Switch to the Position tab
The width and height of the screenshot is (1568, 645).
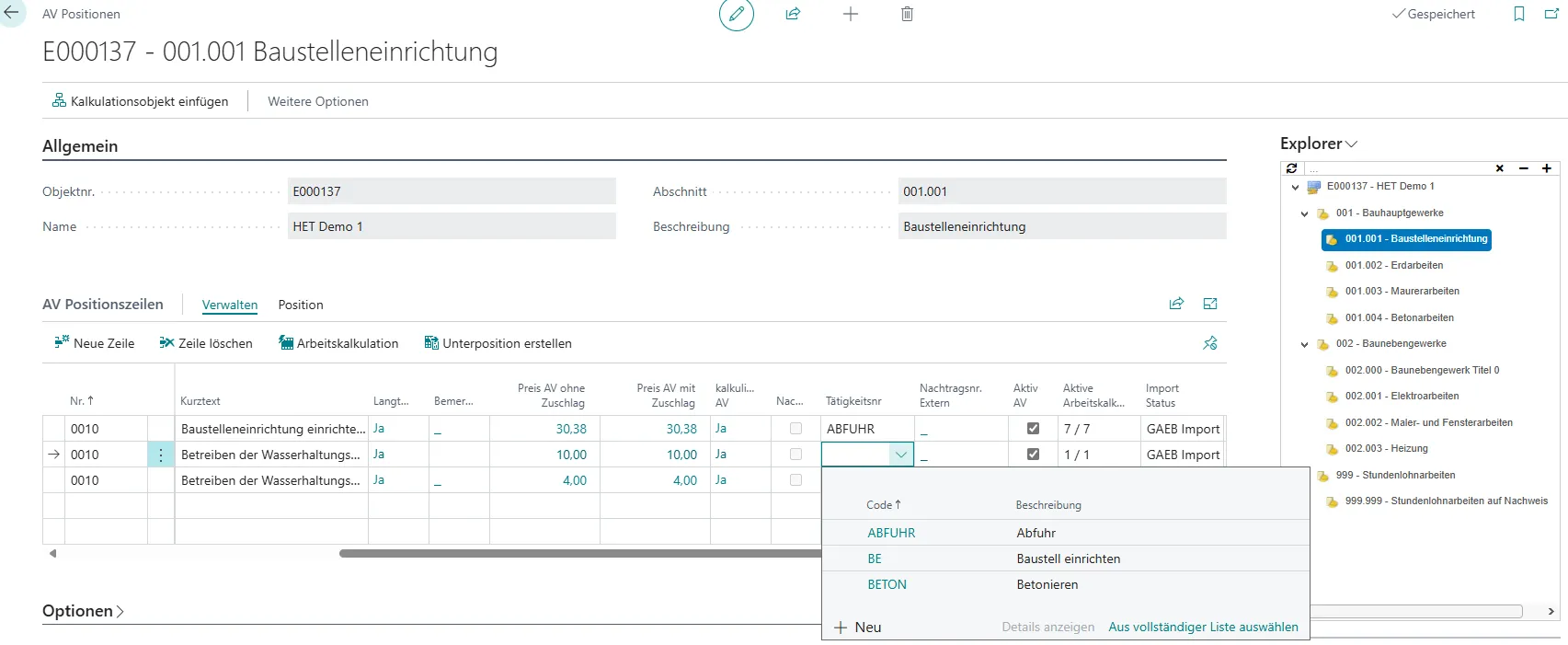301,305
